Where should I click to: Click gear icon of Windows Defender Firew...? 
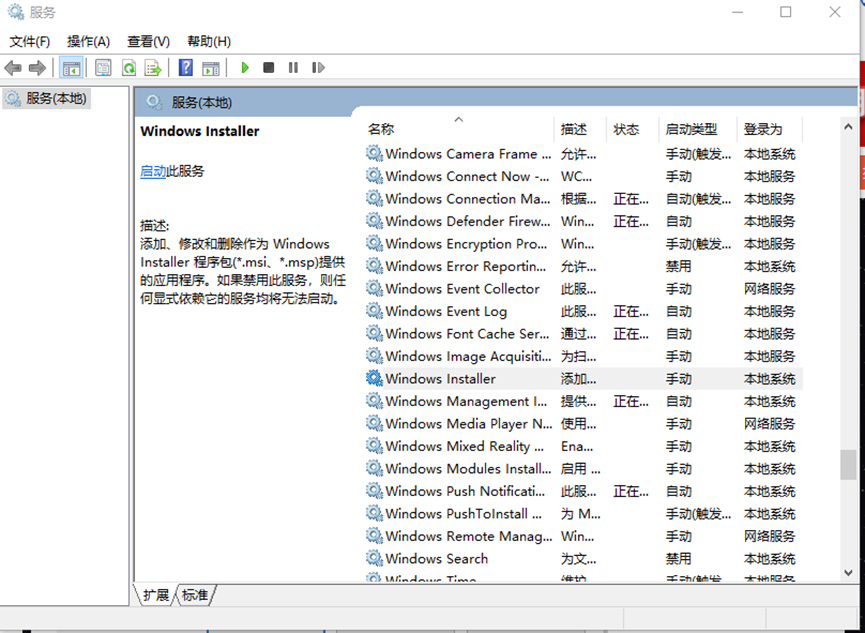point(374,221)
